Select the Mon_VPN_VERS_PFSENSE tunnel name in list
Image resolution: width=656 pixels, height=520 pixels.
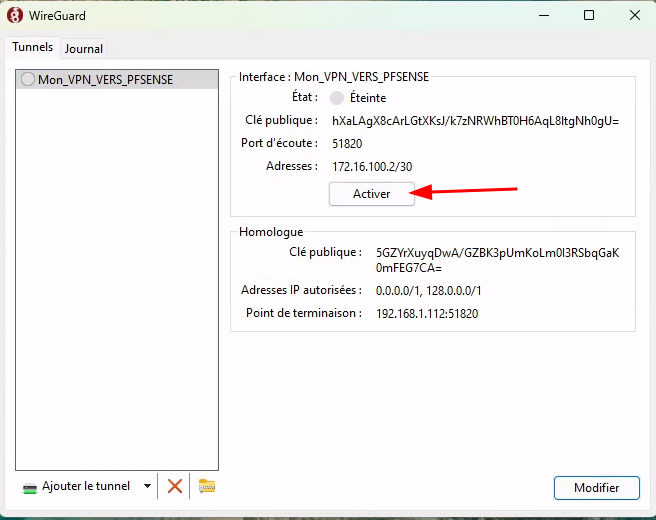click(x=105, y=79)
